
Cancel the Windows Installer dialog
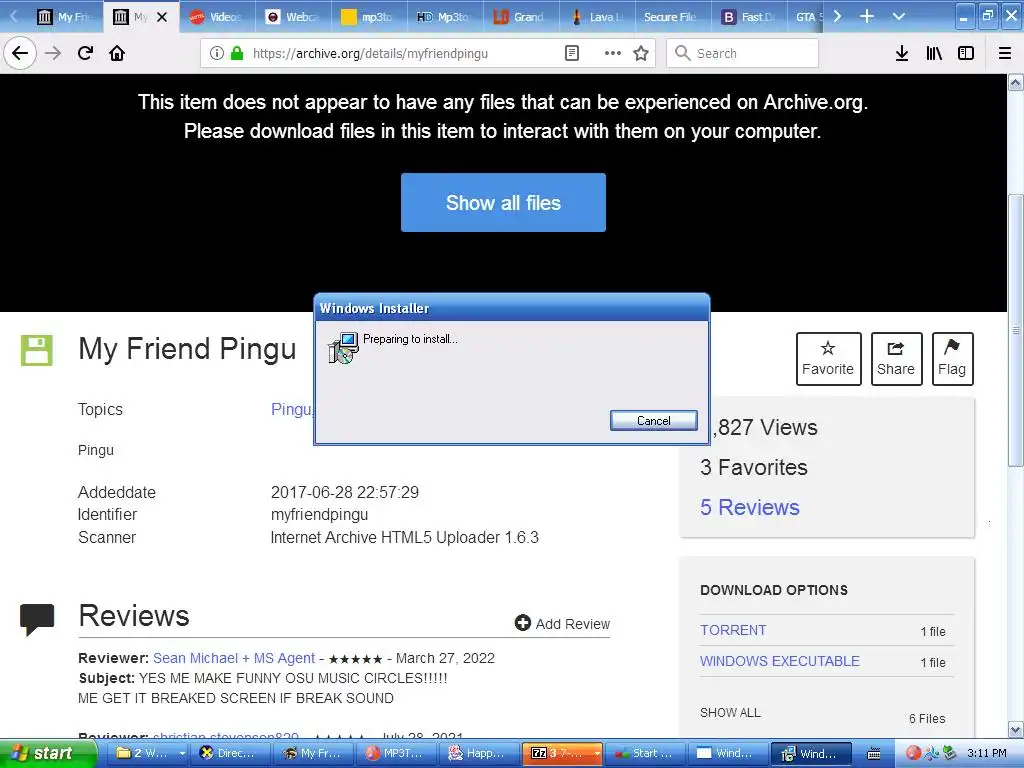(653, 421)
